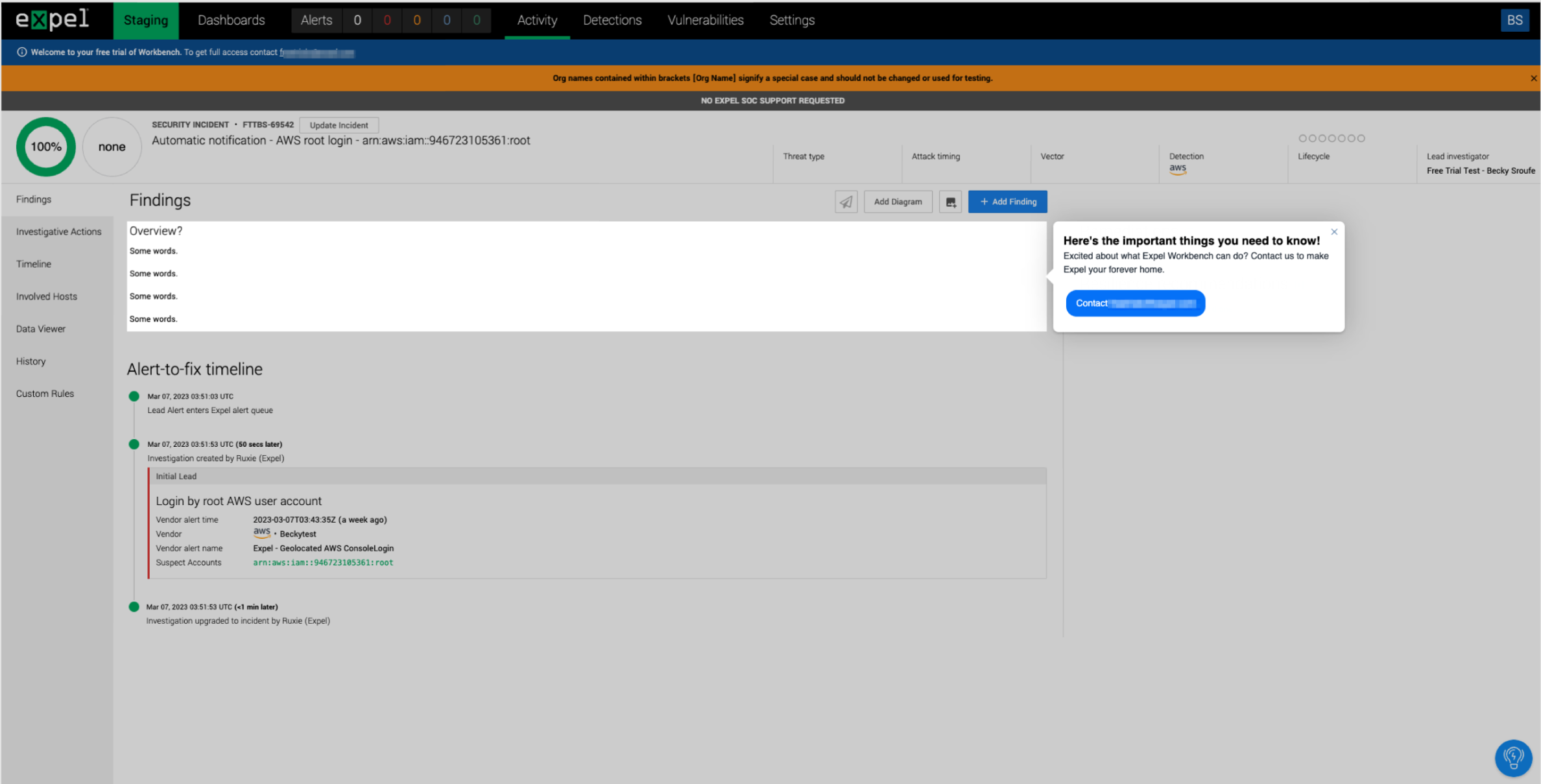Click the Add Finding button
The image size is (1541, 784).
pyautogui.click(x=1007, y=202)
